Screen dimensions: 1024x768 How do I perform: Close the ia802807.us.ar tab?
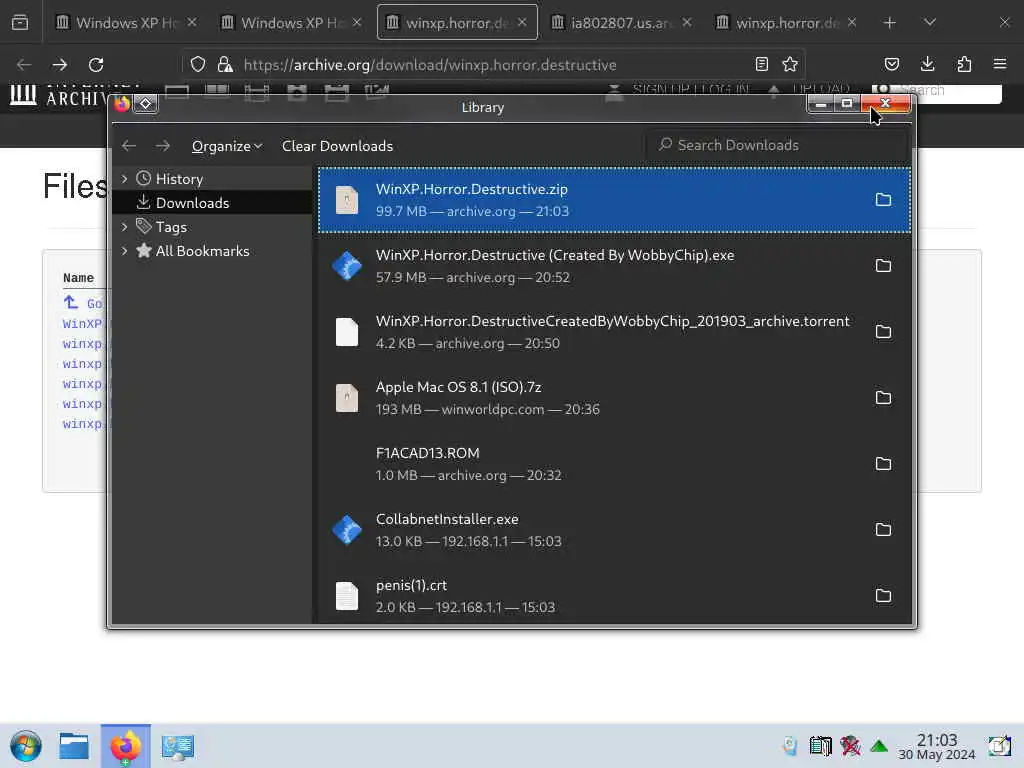click(687, 22)
